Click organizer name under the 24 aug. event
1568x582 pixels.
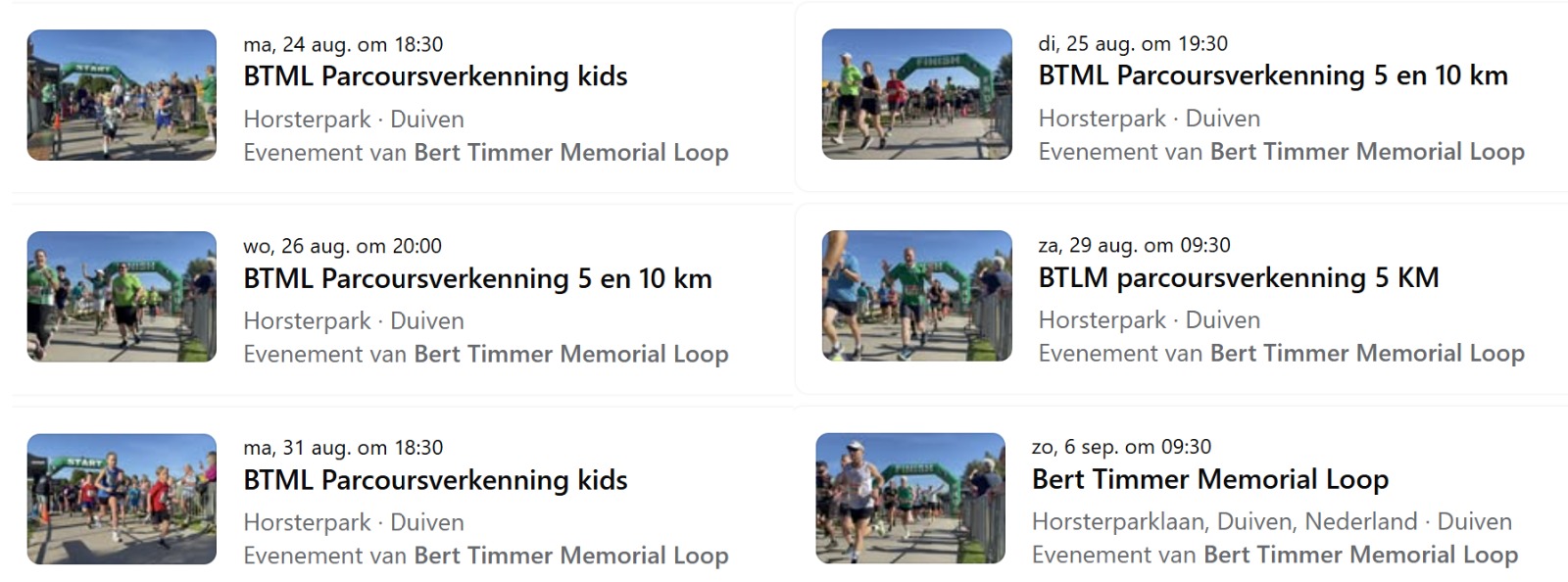(x=571, y=153)
